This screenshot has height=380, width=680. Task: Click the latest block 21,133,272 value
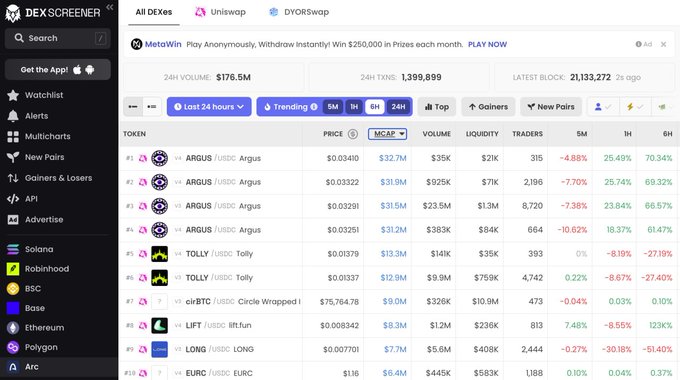[x=590, y=77]
